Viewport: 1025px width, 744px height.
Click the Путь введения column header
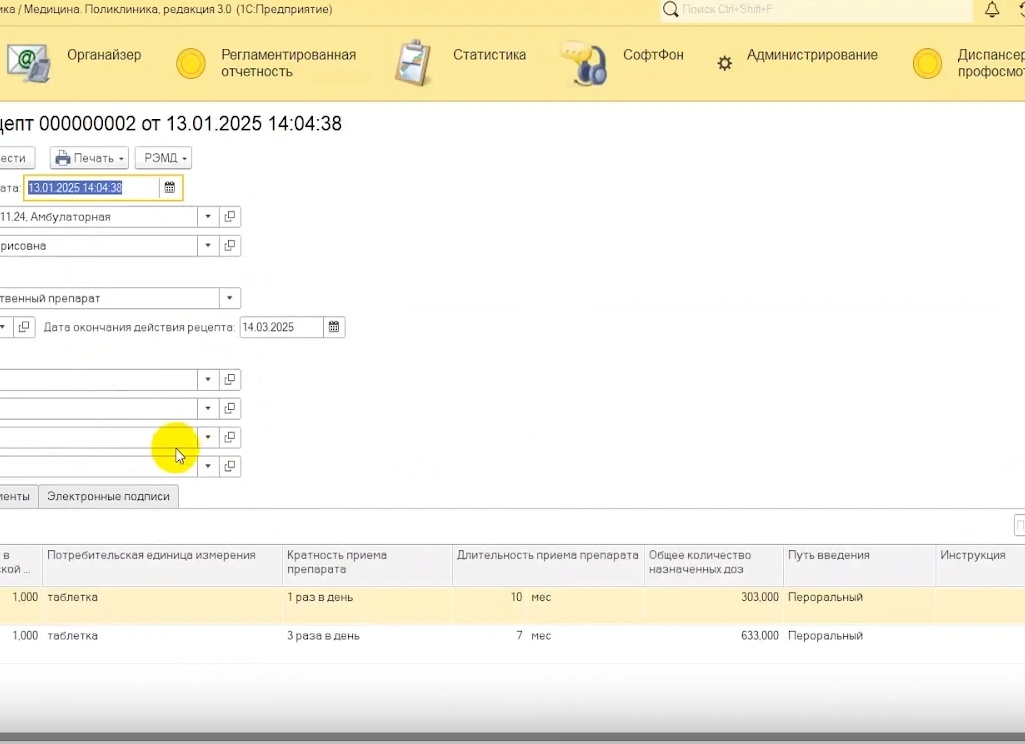[860, 565]
